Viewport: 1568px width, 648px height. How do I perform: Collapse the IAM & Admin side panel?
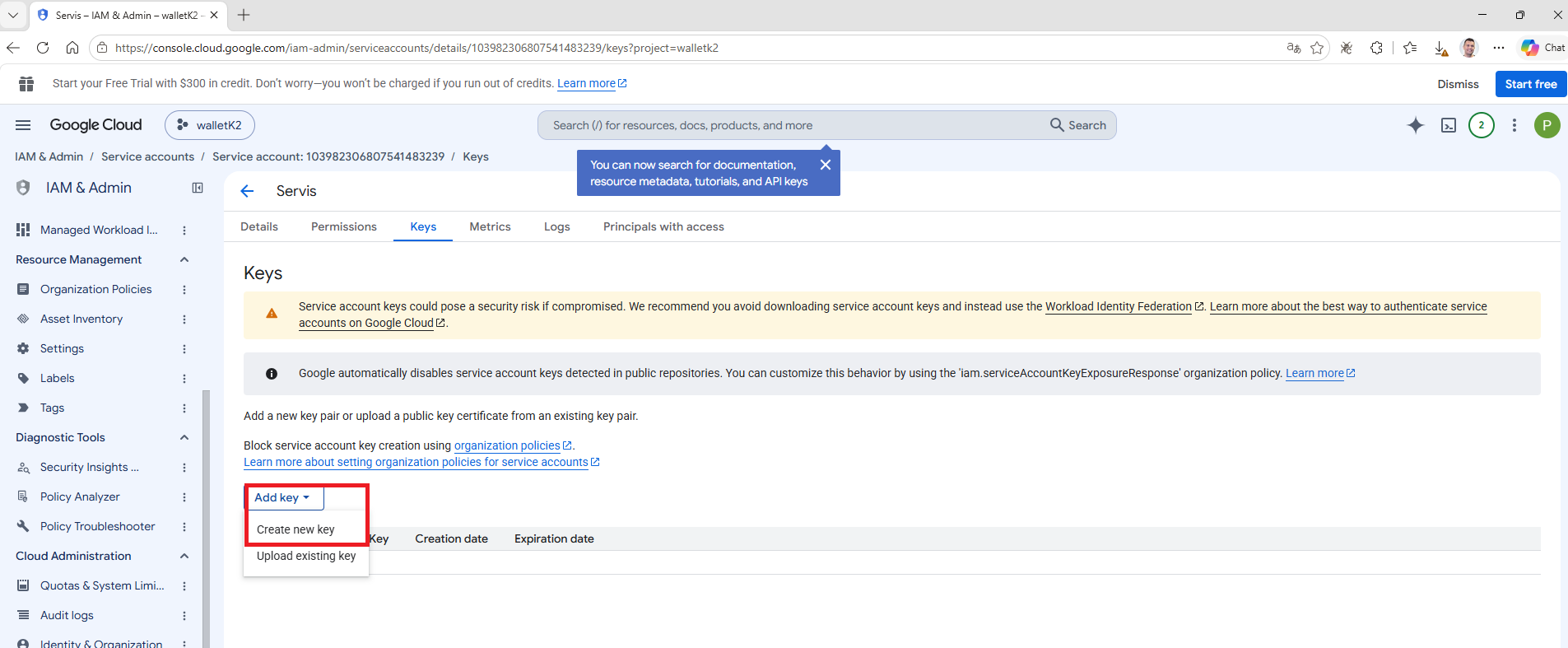[198, 188]
